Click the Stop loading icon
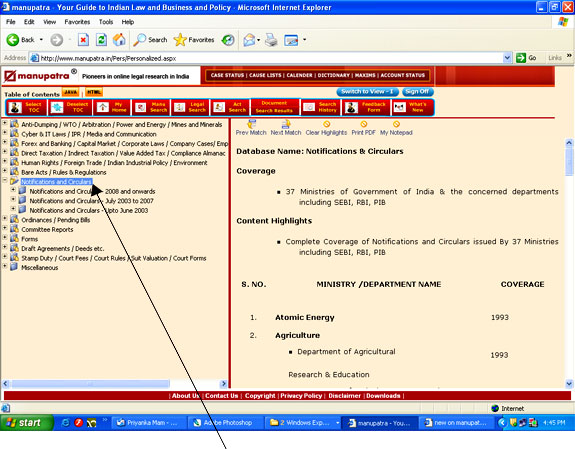The image size is (575, 449). [x=83, y=40]
